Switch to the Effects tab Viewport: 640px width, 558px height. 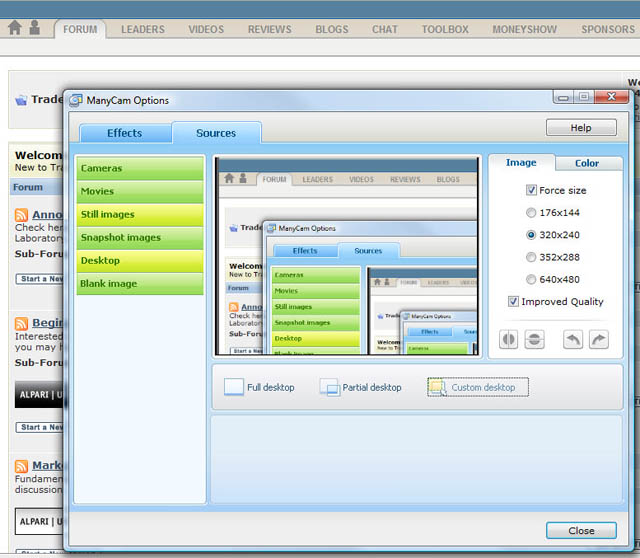[x=125, y=133]
